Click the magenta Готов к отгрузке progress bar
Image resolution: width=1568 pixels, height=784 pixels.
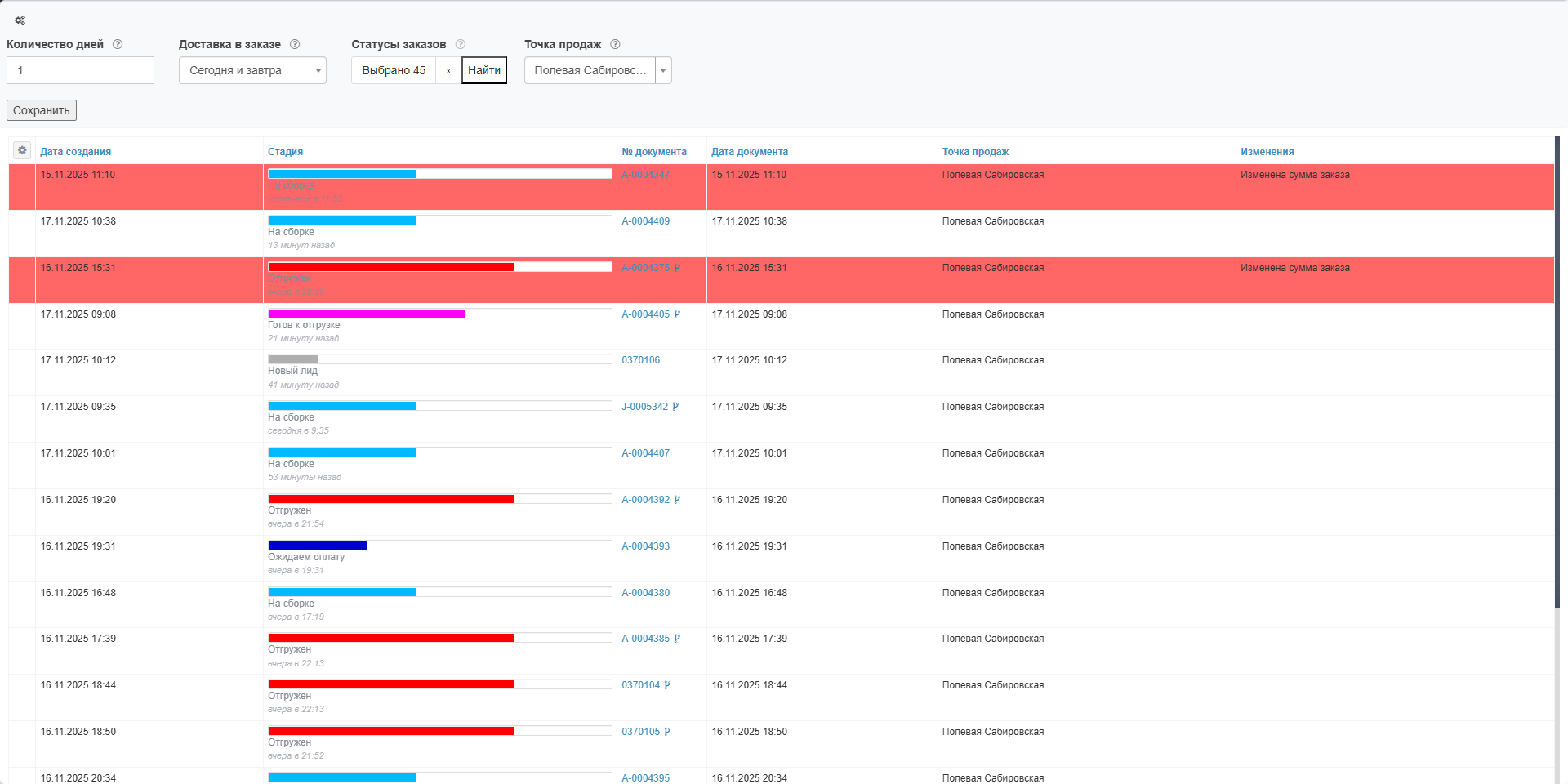tap(366, 314)
